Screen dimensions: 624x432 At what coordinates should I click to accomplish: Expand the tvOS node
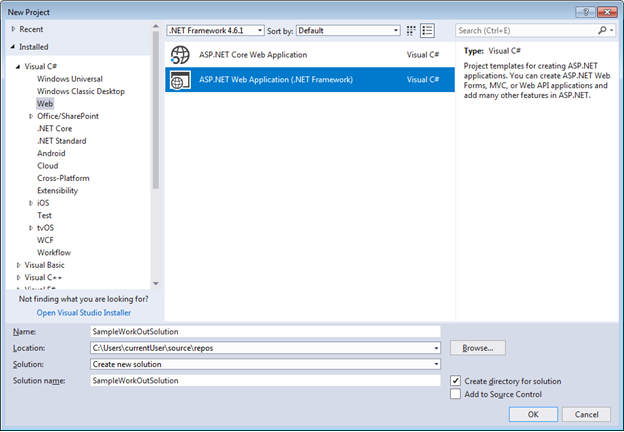pyautogui.click(x=31, y=228)
